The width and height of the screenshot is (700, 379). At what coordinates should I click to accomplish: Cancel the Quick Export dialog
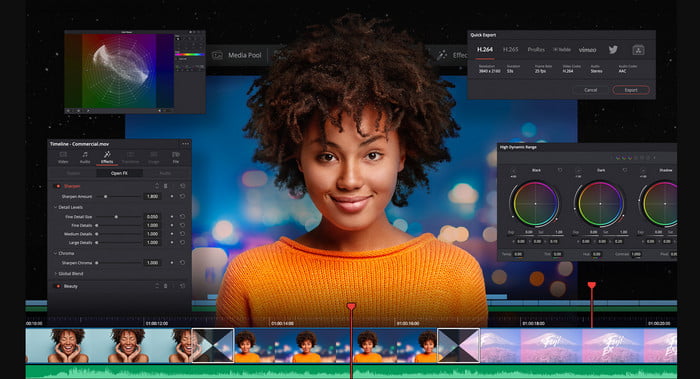click(591, 90)
